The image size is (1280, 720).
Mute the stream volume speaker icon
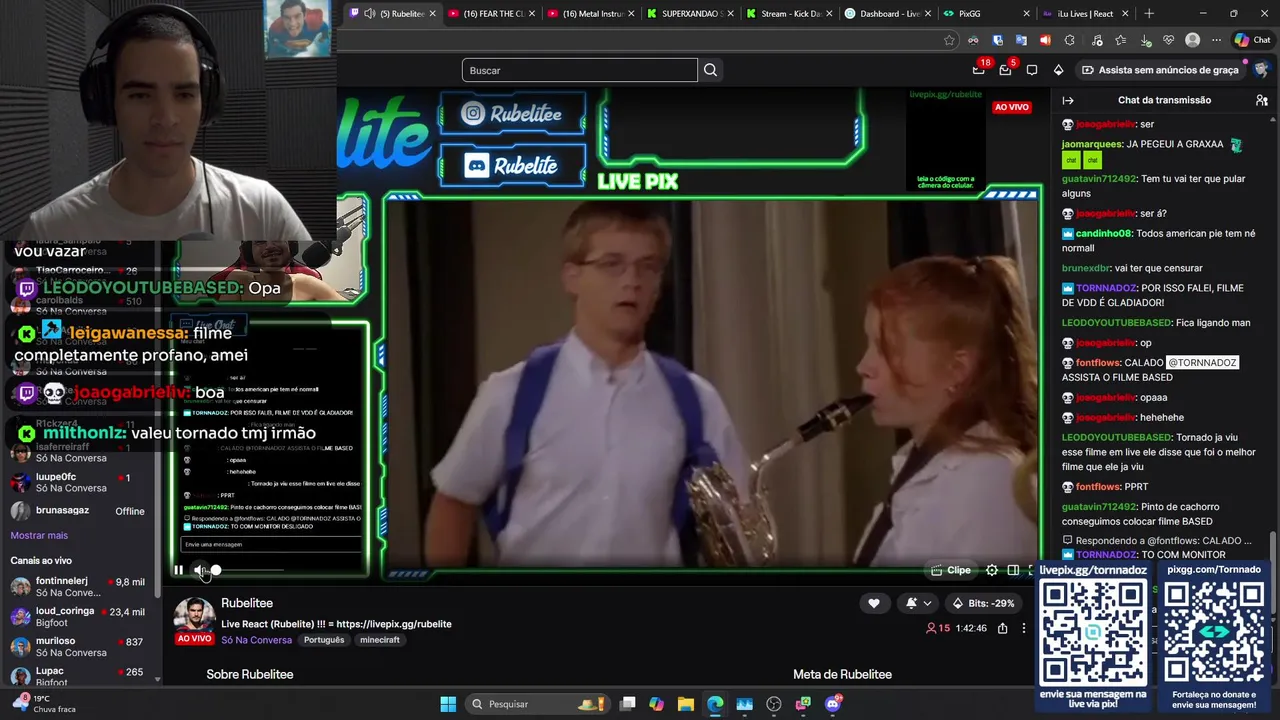[x=199, y=570]
